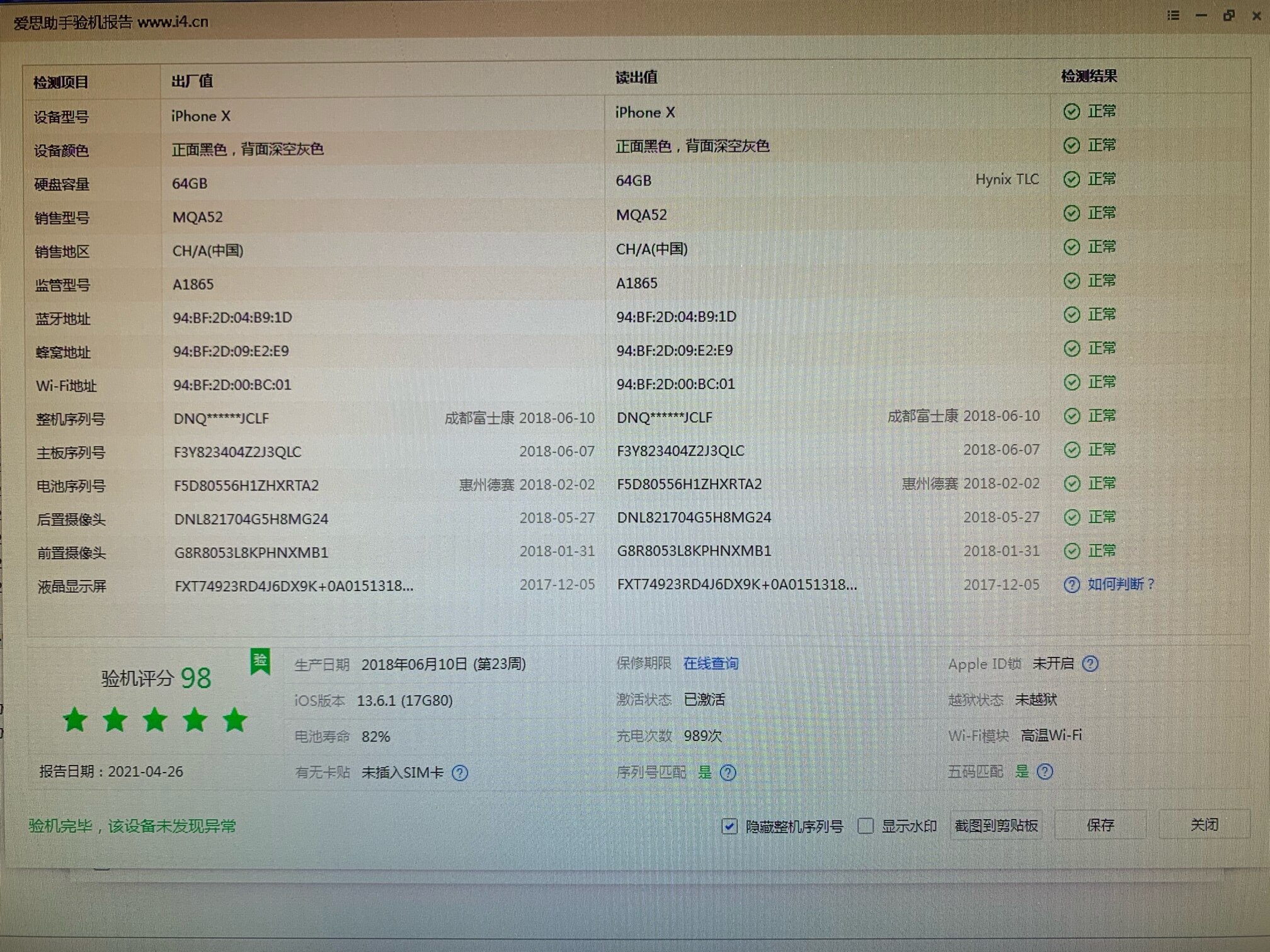The width and height of the screenshot is (1270, 952).
Task: Click green check icon in 设备型号 row
Action: (1072, 112)
